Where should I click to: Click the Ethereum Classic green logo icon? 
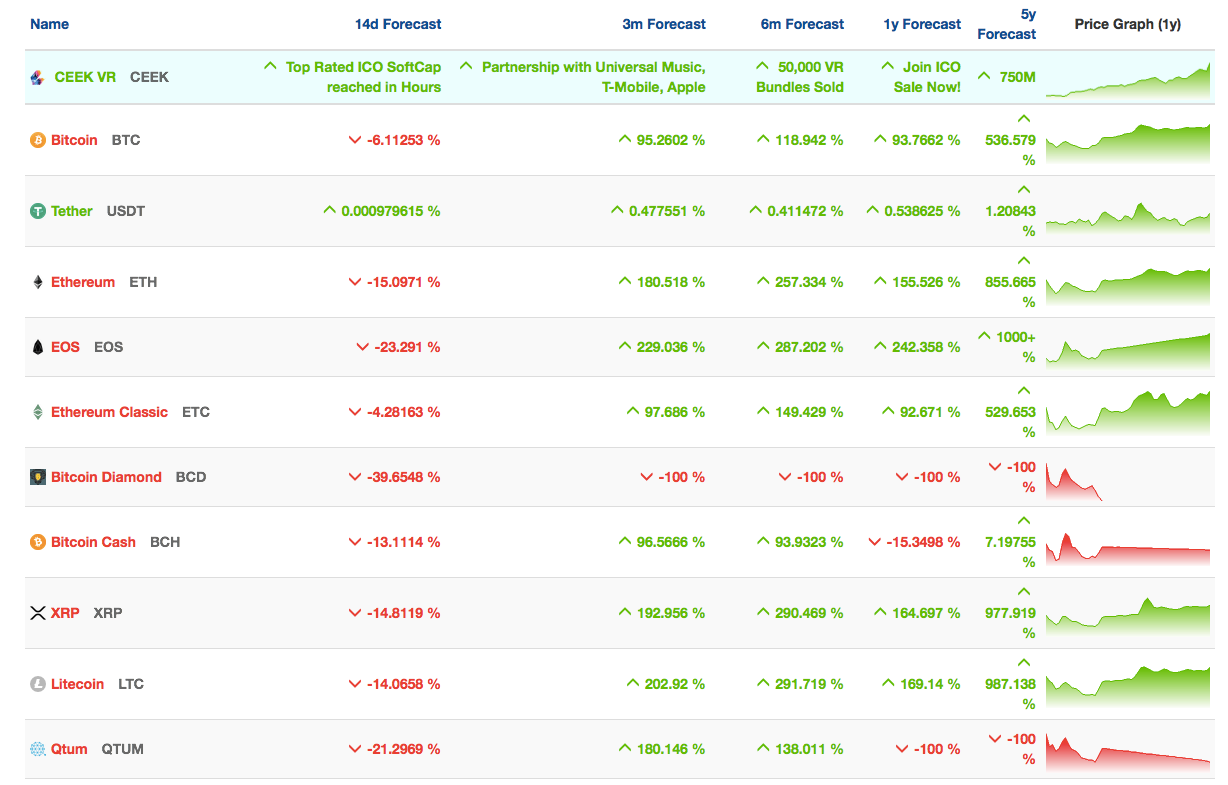(x=38, y=412)
